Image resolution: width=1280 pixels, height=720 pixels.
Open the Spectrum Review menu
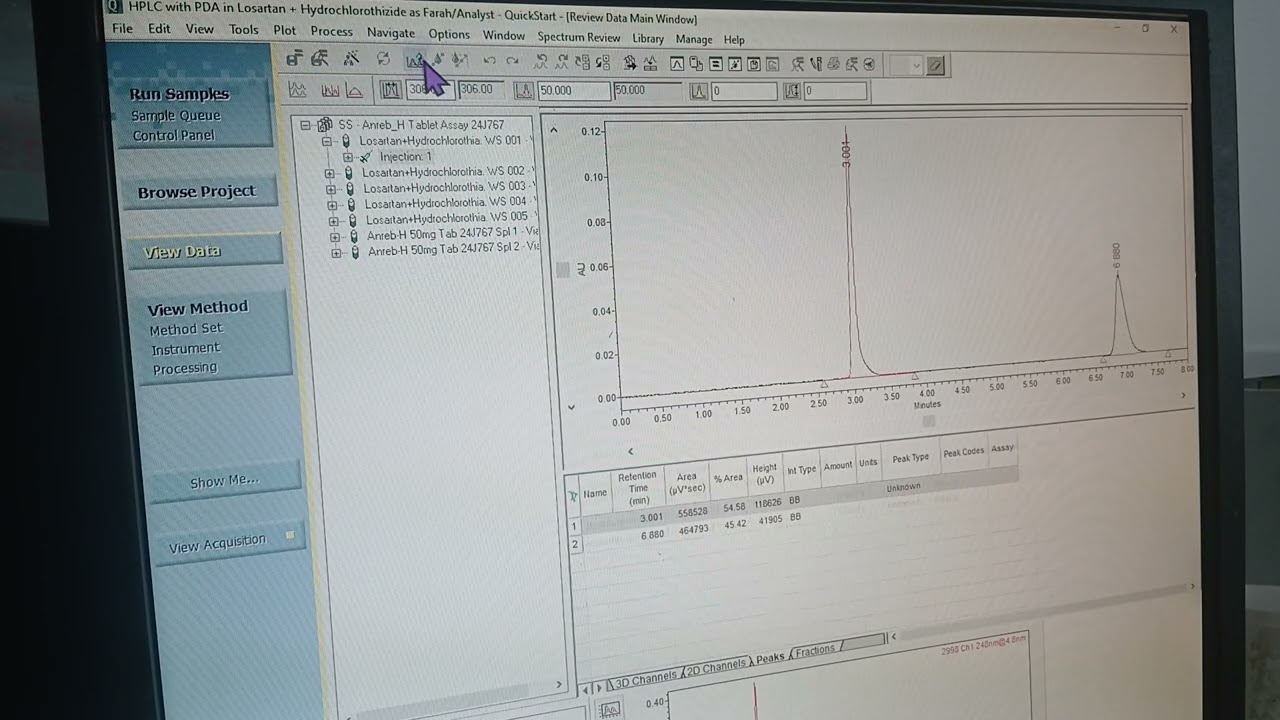578,37
